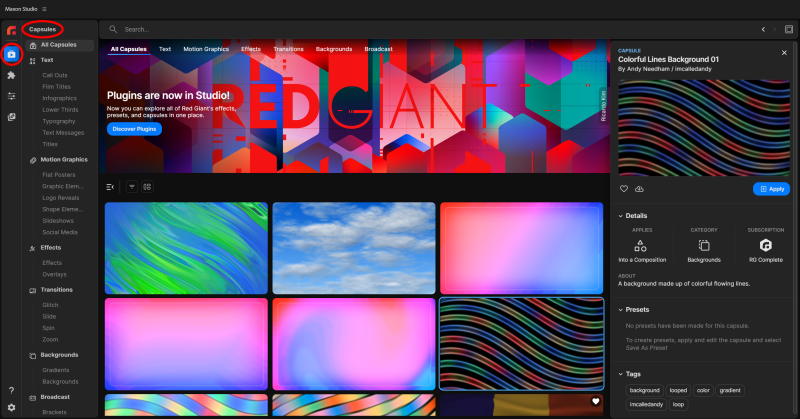Screen dimensions: 800x419
Task: Open the Maxon Studio hamburger menu
Action: (x=44, y=9)
